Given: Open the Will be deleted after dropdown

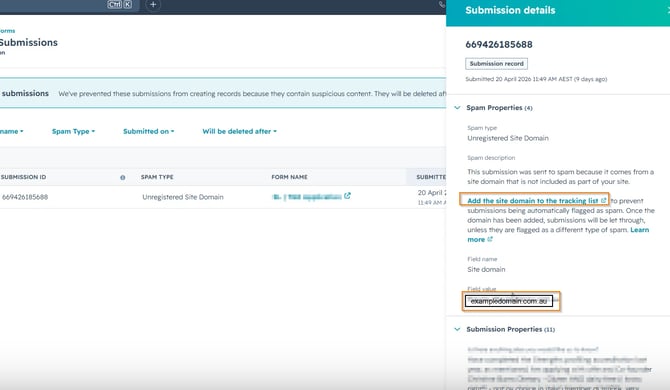Looking at the screenshot, I should [240, 131].
